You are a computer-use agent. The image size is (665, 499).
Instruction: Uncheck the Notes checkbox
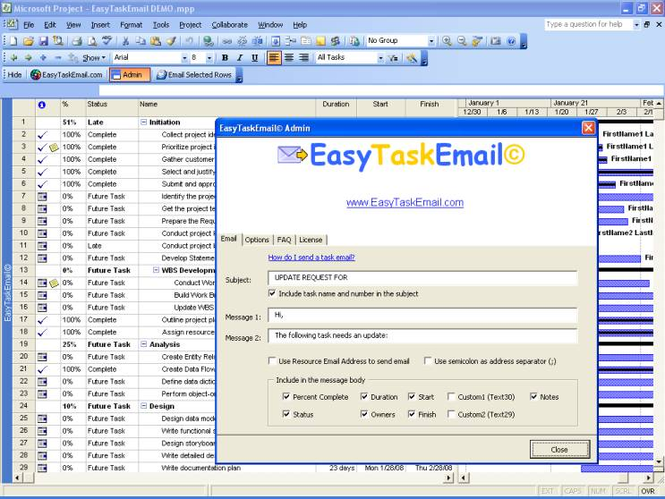click(x=534, y=396)
